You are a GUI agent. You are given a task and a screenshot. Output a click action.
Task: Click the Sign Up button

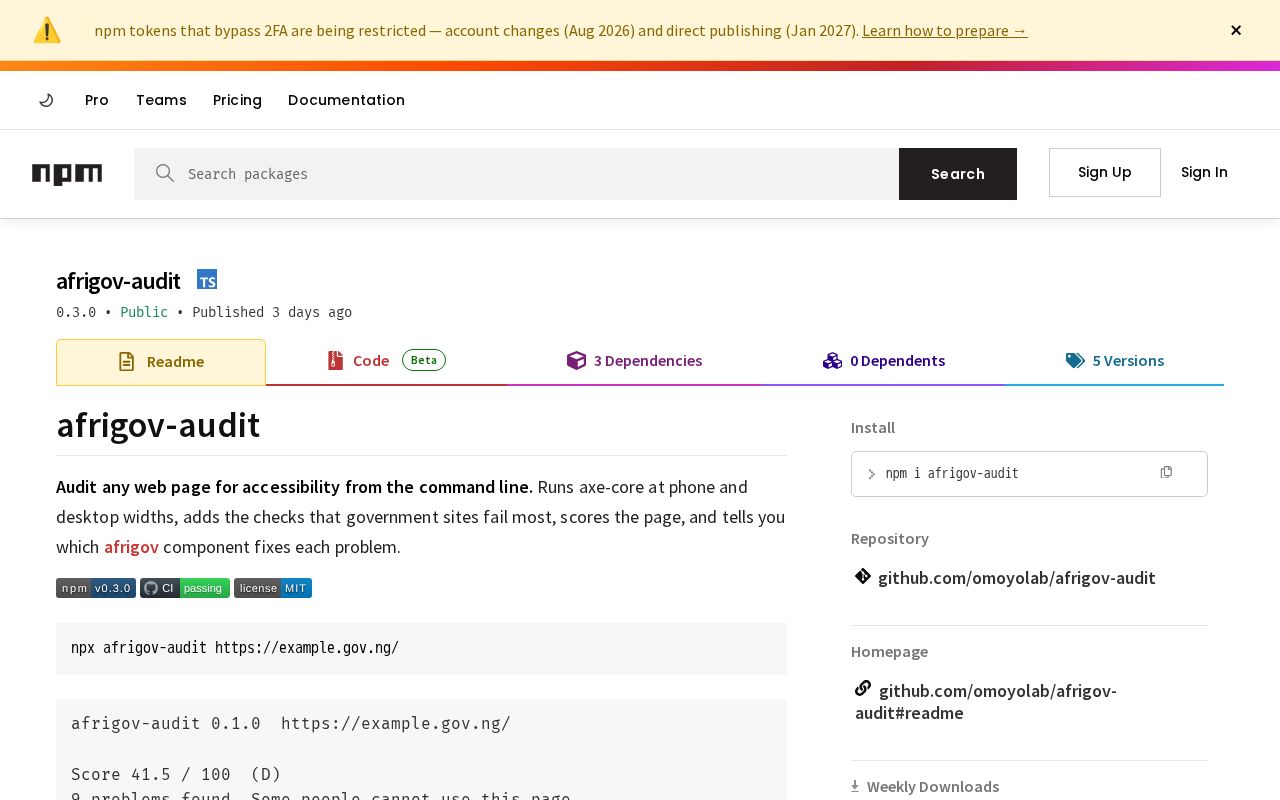pyautogui.click(x=1105, y=172)
